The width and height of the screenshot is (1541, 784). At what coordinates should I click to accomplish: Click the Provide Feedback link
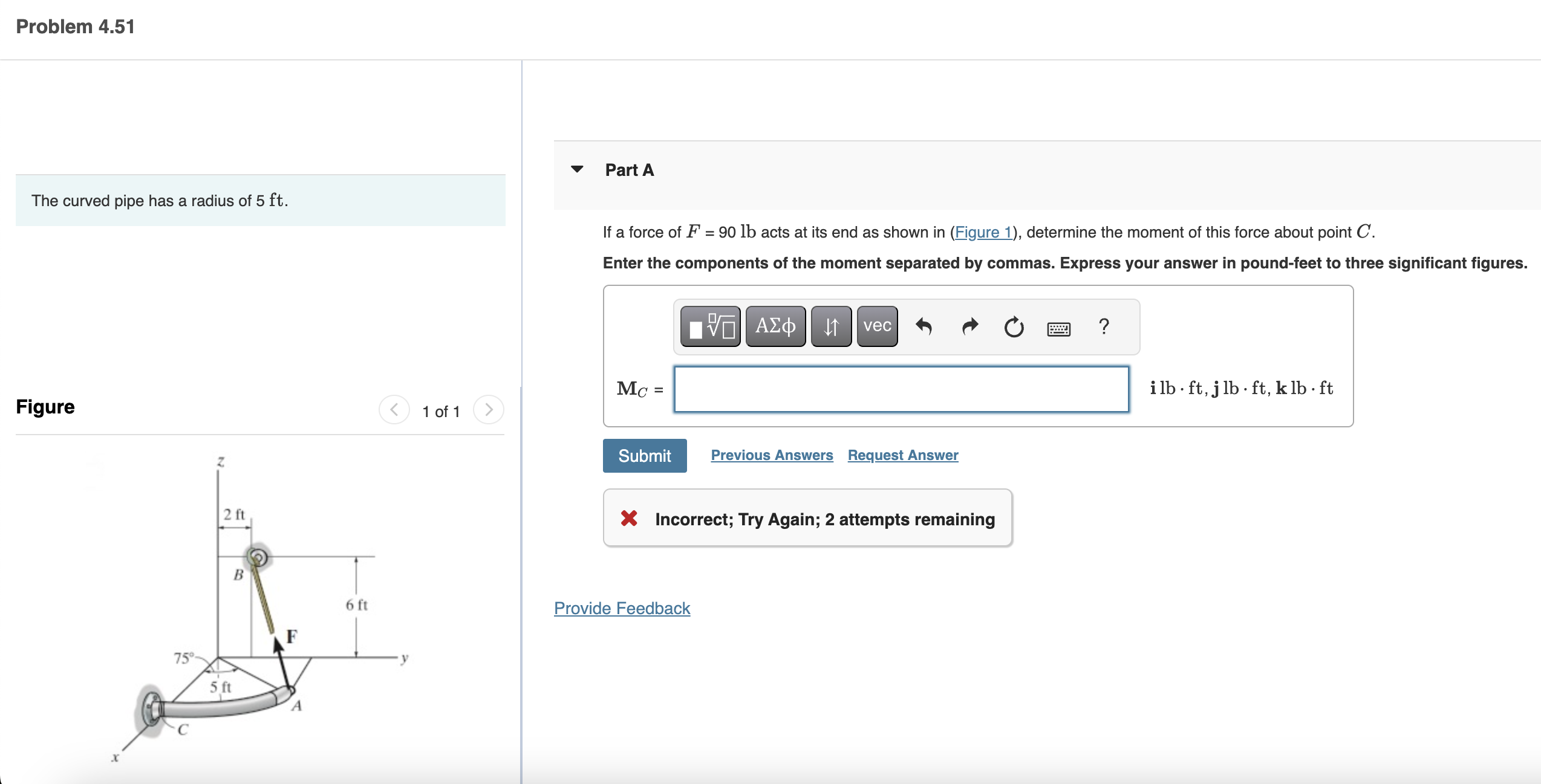pyautogui.click(x=622, y=608)
